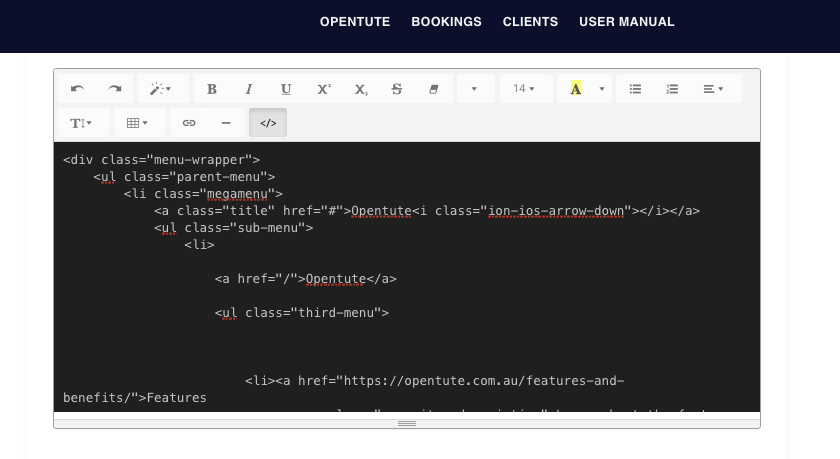Click the line benefits/">Features
This screenshot has width=840, height=459.
pos(134,398)
